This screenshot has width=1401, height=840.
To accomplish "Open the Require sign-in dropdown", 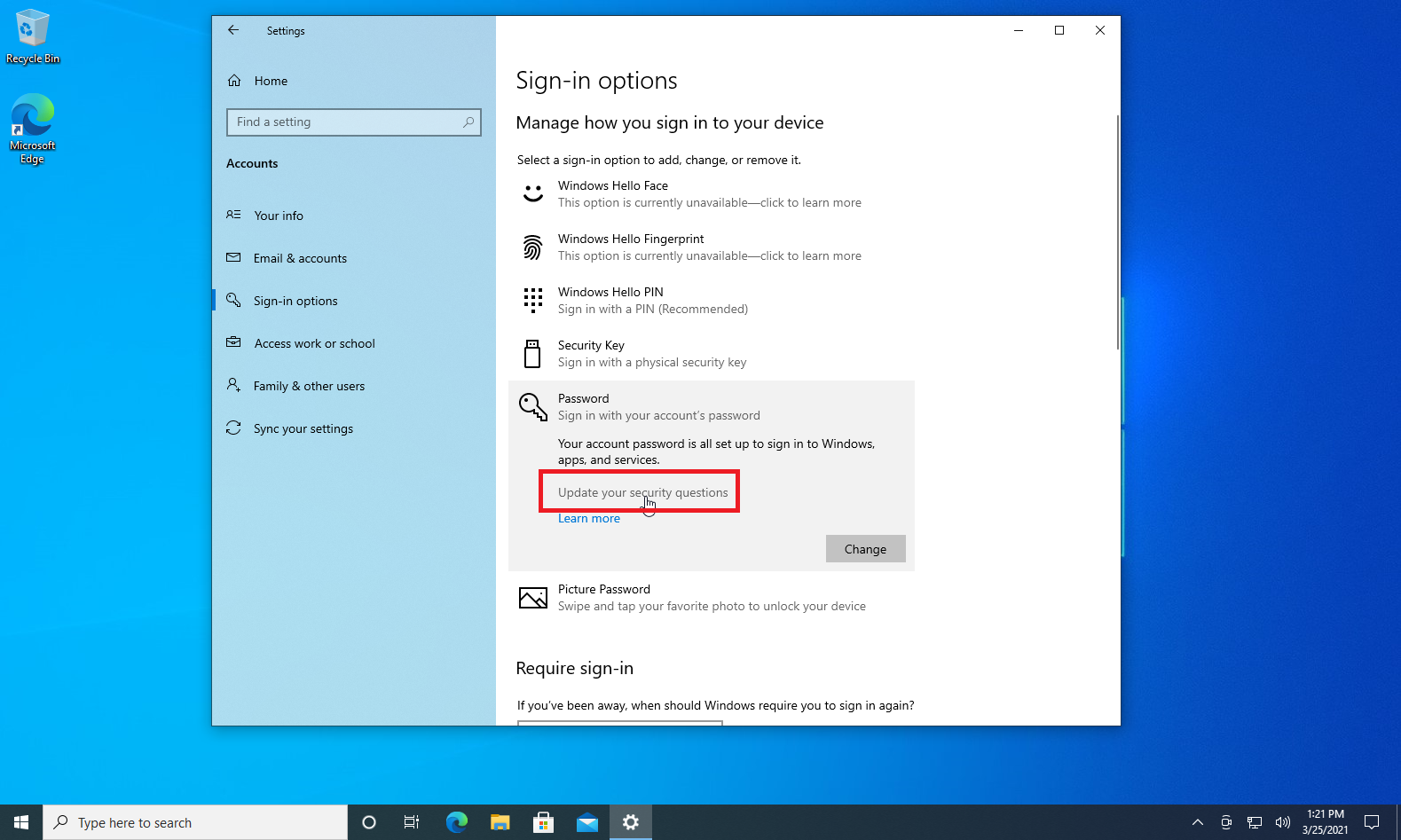I will pos(620,723).
